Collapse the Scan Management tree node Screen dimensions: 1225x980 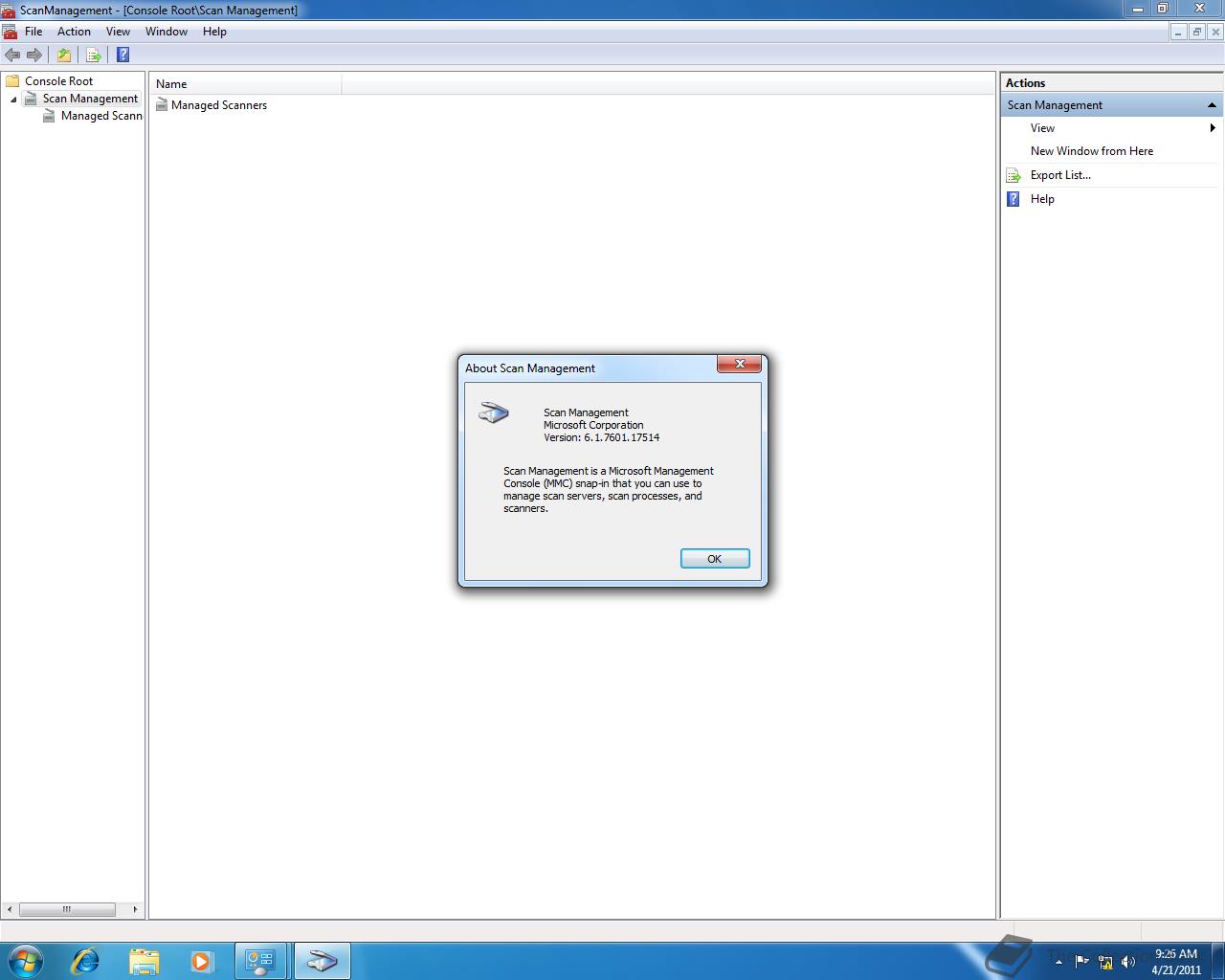click(x=13, y=100)
